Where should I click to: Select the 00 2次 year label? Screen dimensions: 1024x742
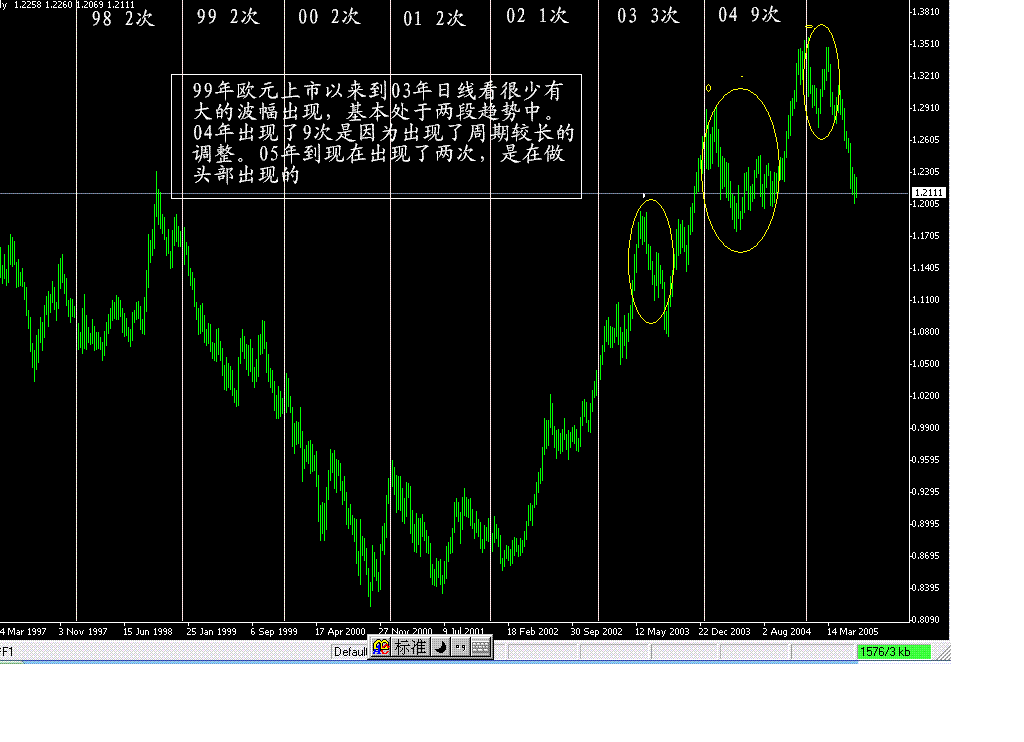coord(329,16)
